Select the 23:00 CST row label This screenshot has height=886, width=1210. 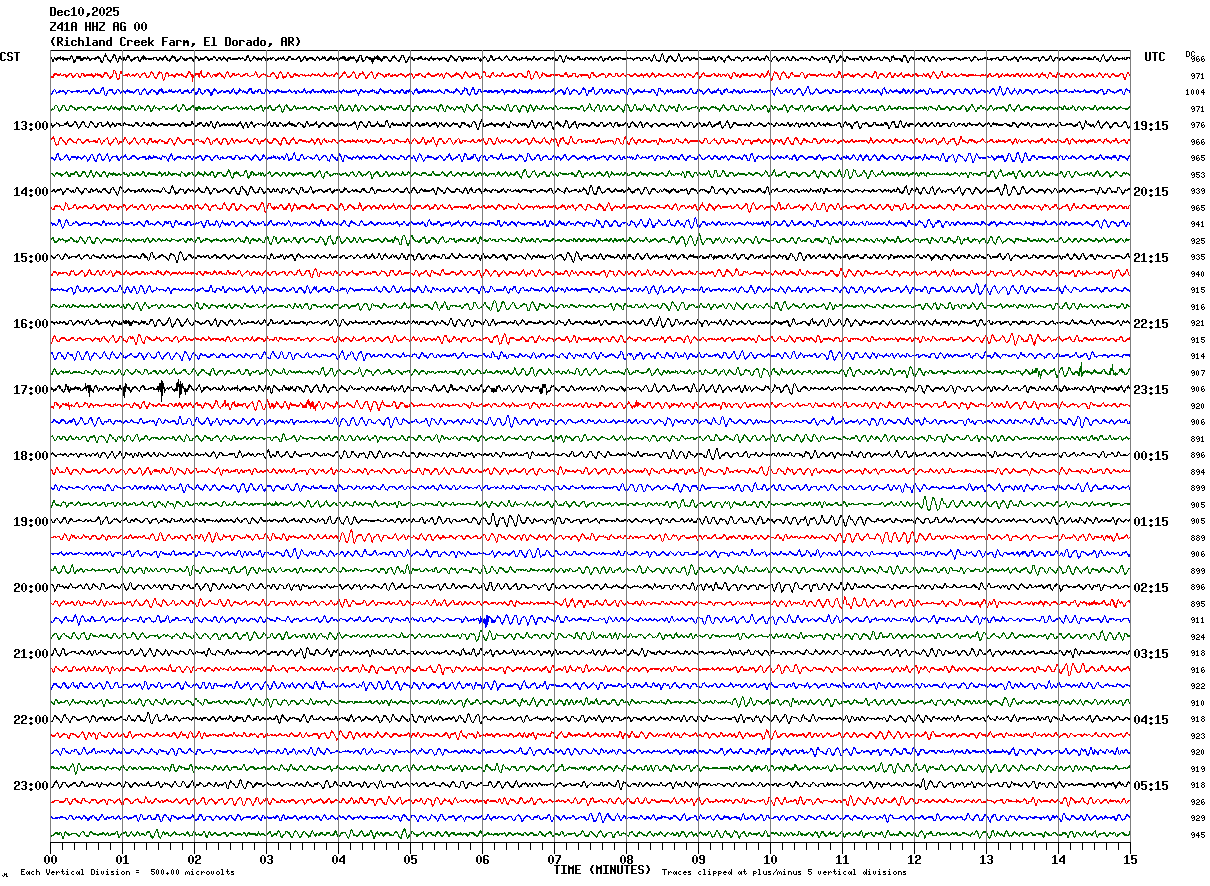30,786
